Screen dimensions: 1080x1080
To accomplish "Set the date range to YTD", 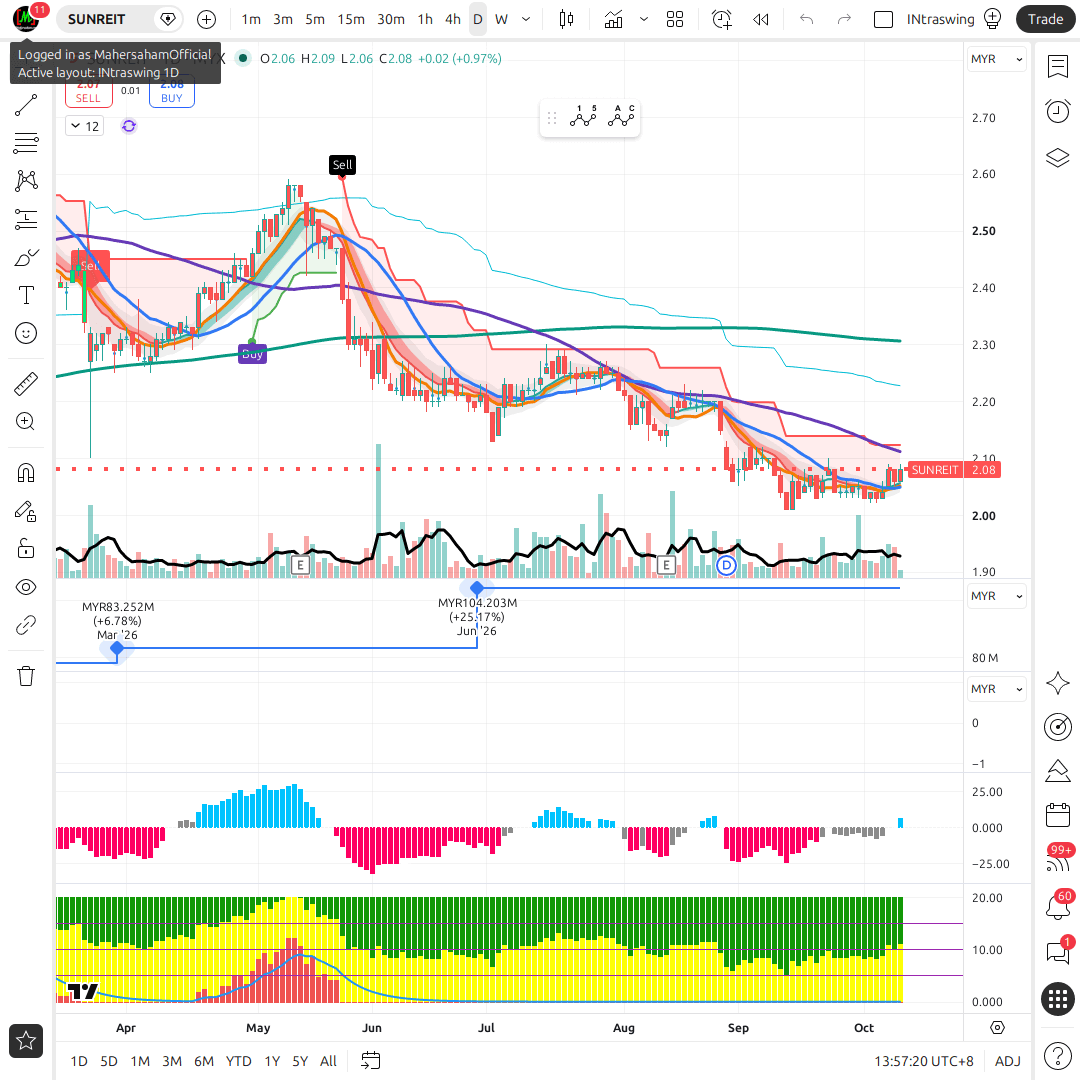I will pos(238,1061).
